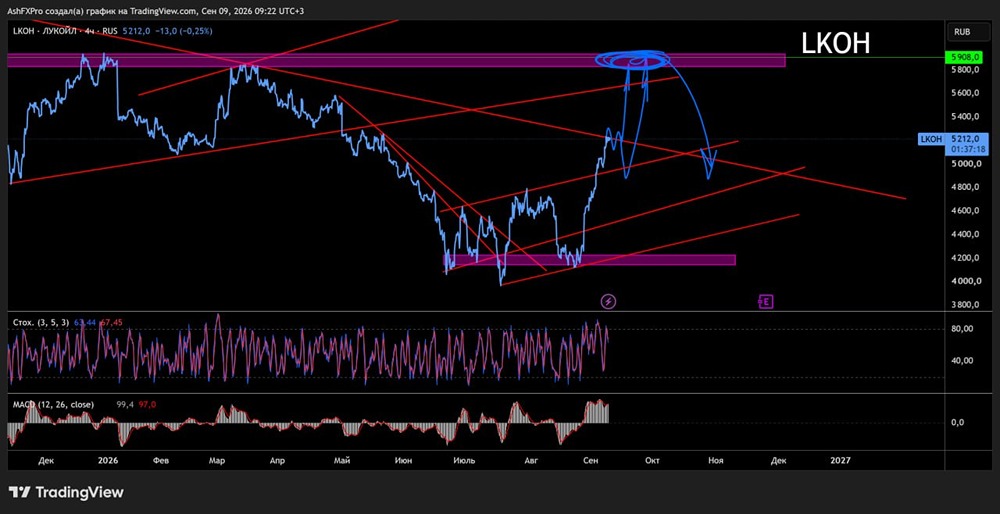This screenshot has height=514, width=1000.
Task: Click the blue LKOH 5212,0 price tag
Action: pos(952,143)
